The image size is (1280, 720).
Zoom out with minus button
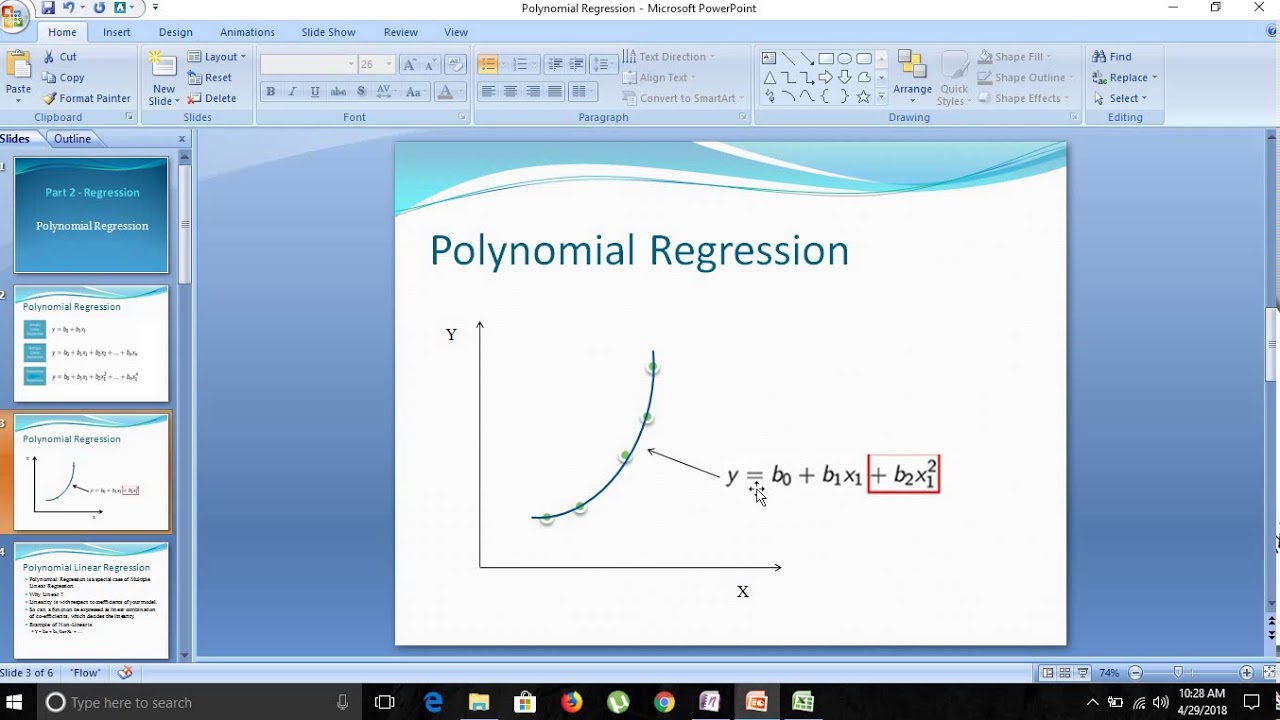1135,673
